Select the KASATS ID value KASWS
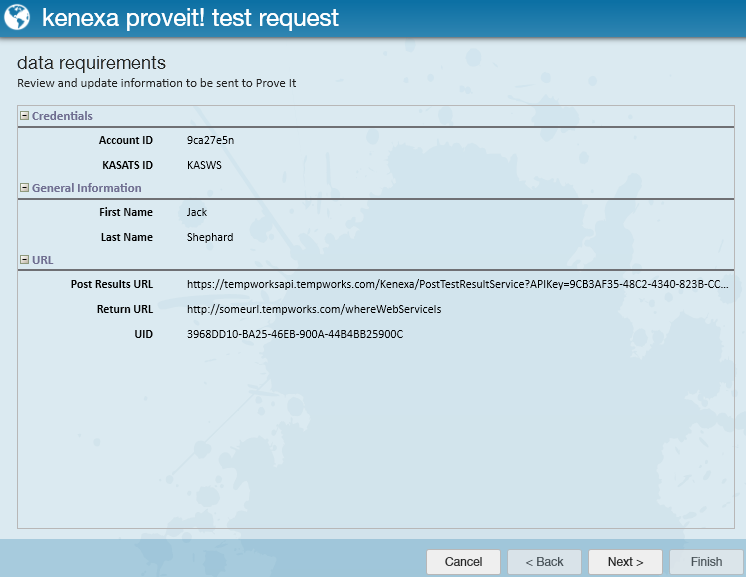Viewport: 746px width, 577px height. pyautogui.click(x=204, y=165)
